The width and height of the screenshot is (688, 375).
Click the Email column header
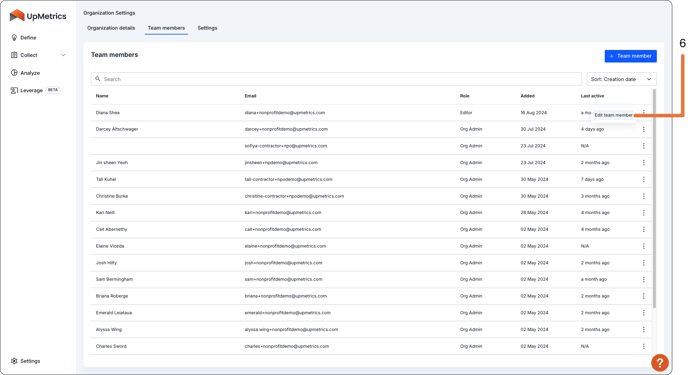tap(251, 96)
